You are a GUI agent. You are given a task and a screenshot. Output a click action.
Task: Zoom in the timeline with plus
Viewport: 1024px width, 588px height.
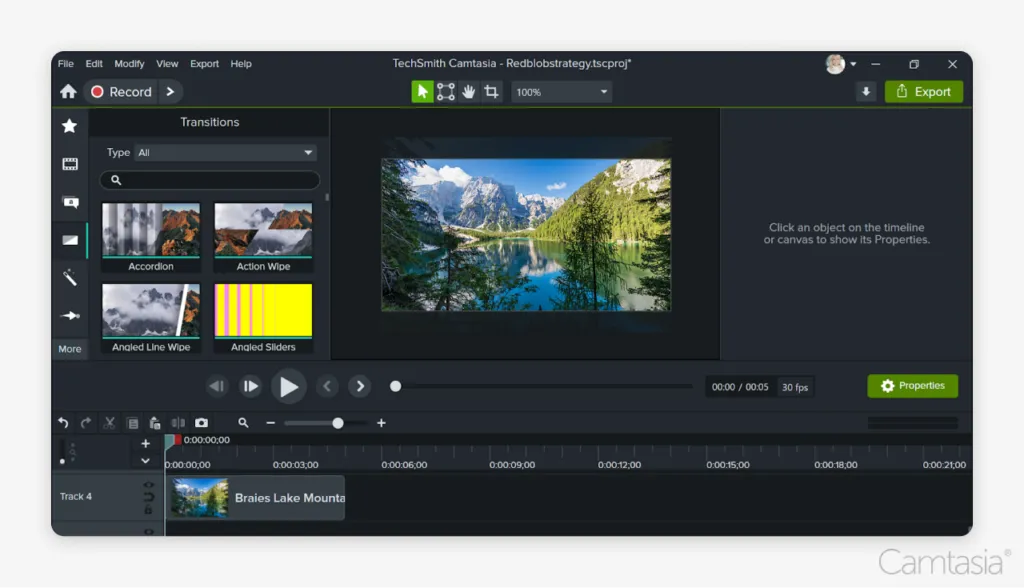click(x=381, y=423)
